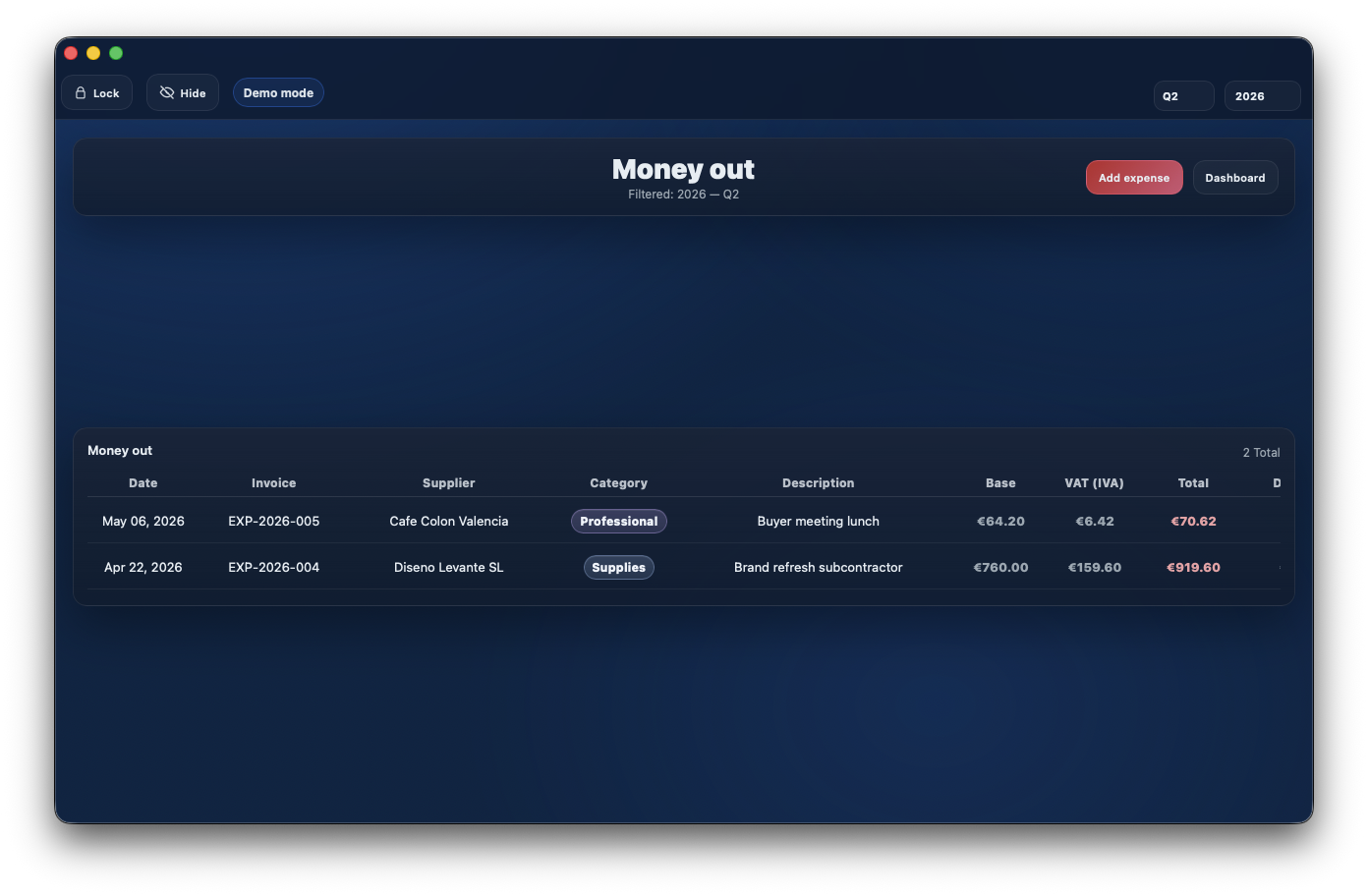
Task: Click the Supplier column header
Action: click(x=449, y=483)
